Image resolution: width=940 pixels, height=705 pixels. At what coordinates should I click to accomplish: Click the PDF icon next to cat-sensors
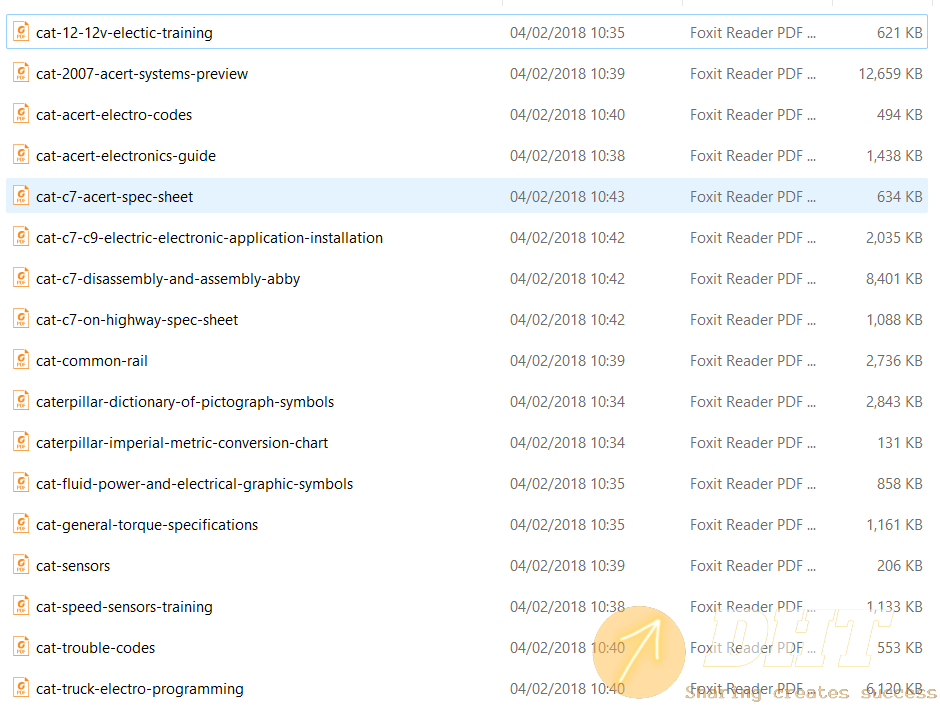pyautogui.click(x=21, y=564)
